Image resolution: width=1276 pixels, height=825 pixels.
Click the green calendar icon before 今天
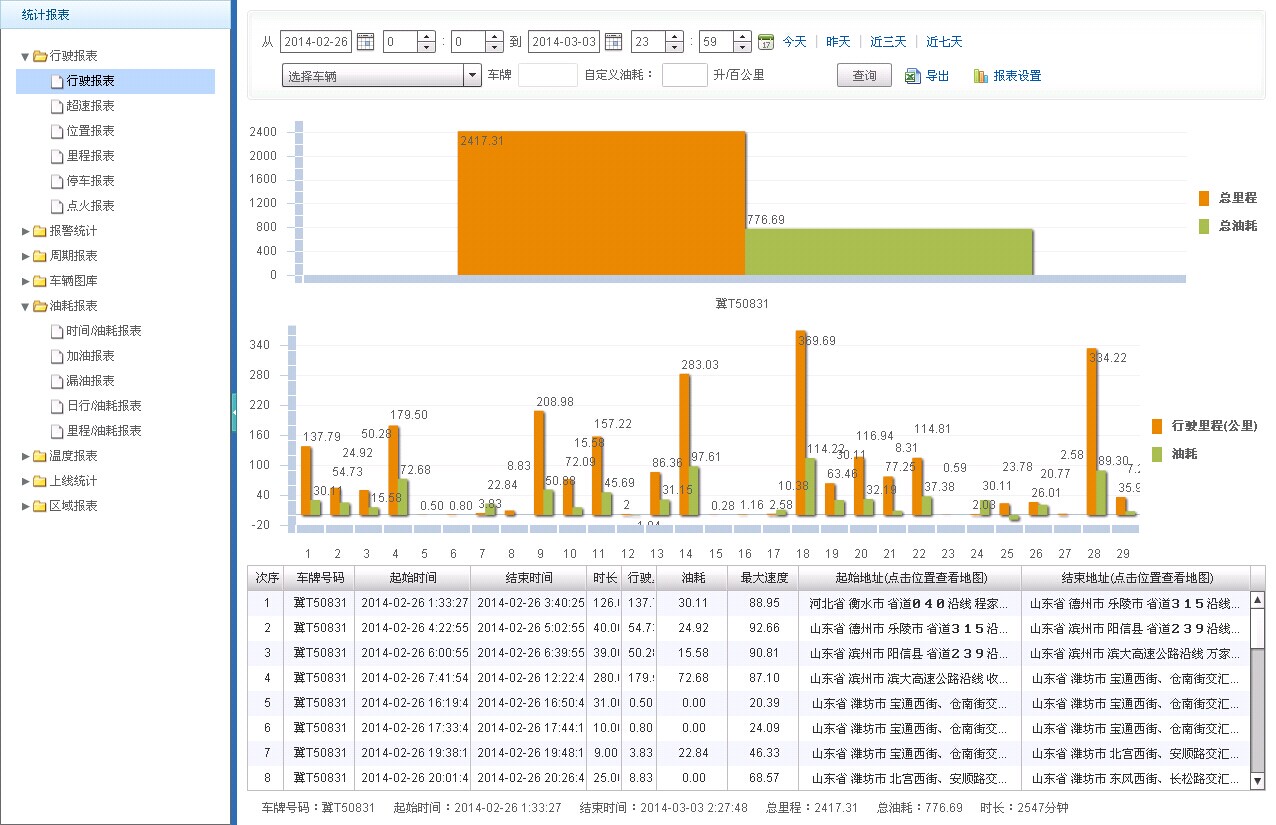[766, 42]
